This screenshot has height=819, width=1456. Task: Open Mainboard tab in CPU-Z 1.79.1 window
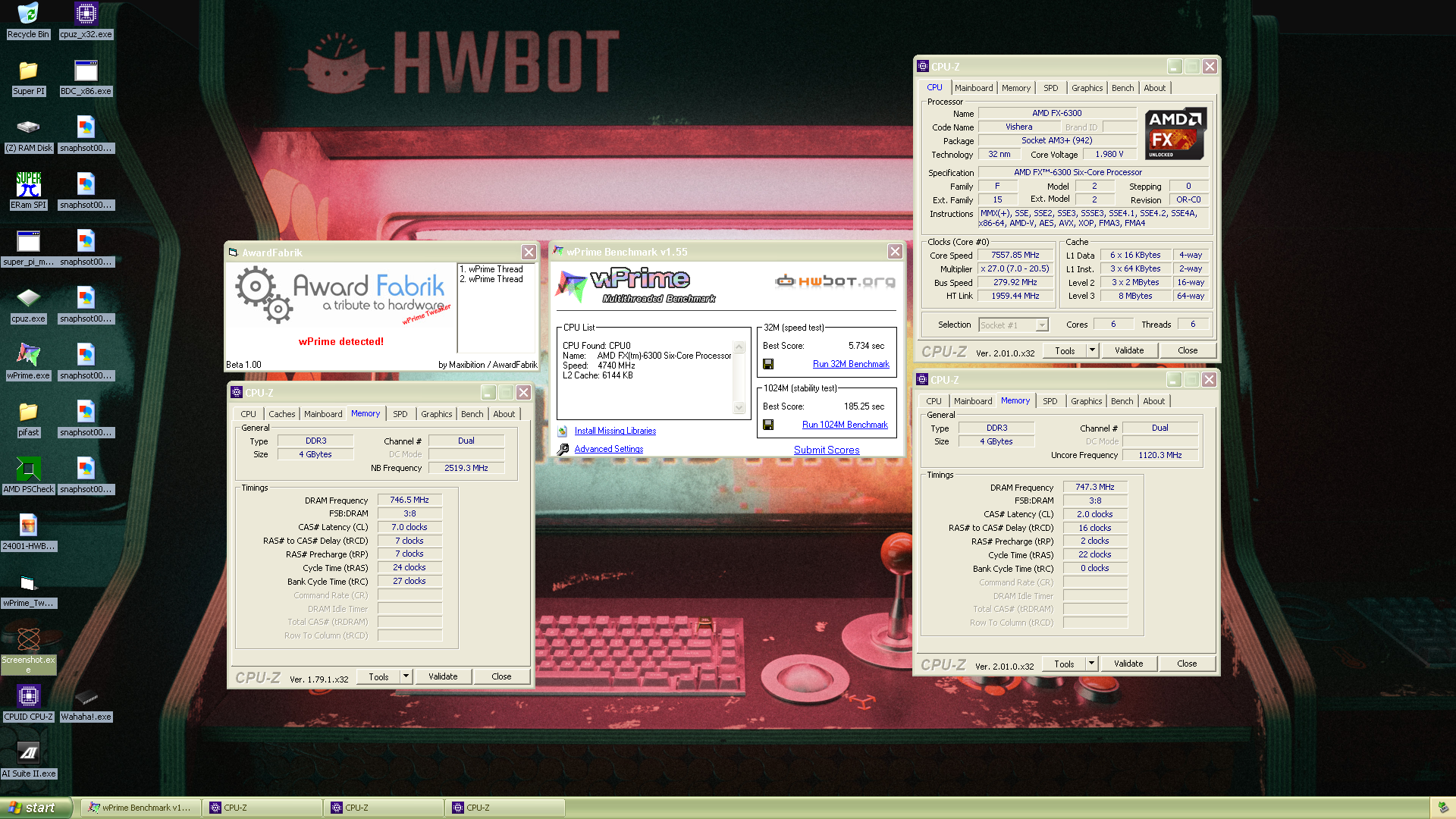[323, 414]
